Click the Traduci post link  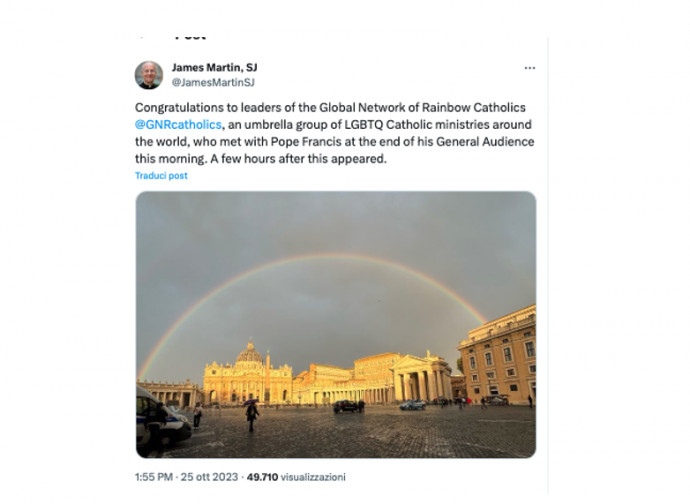click(x=161, y=176)
